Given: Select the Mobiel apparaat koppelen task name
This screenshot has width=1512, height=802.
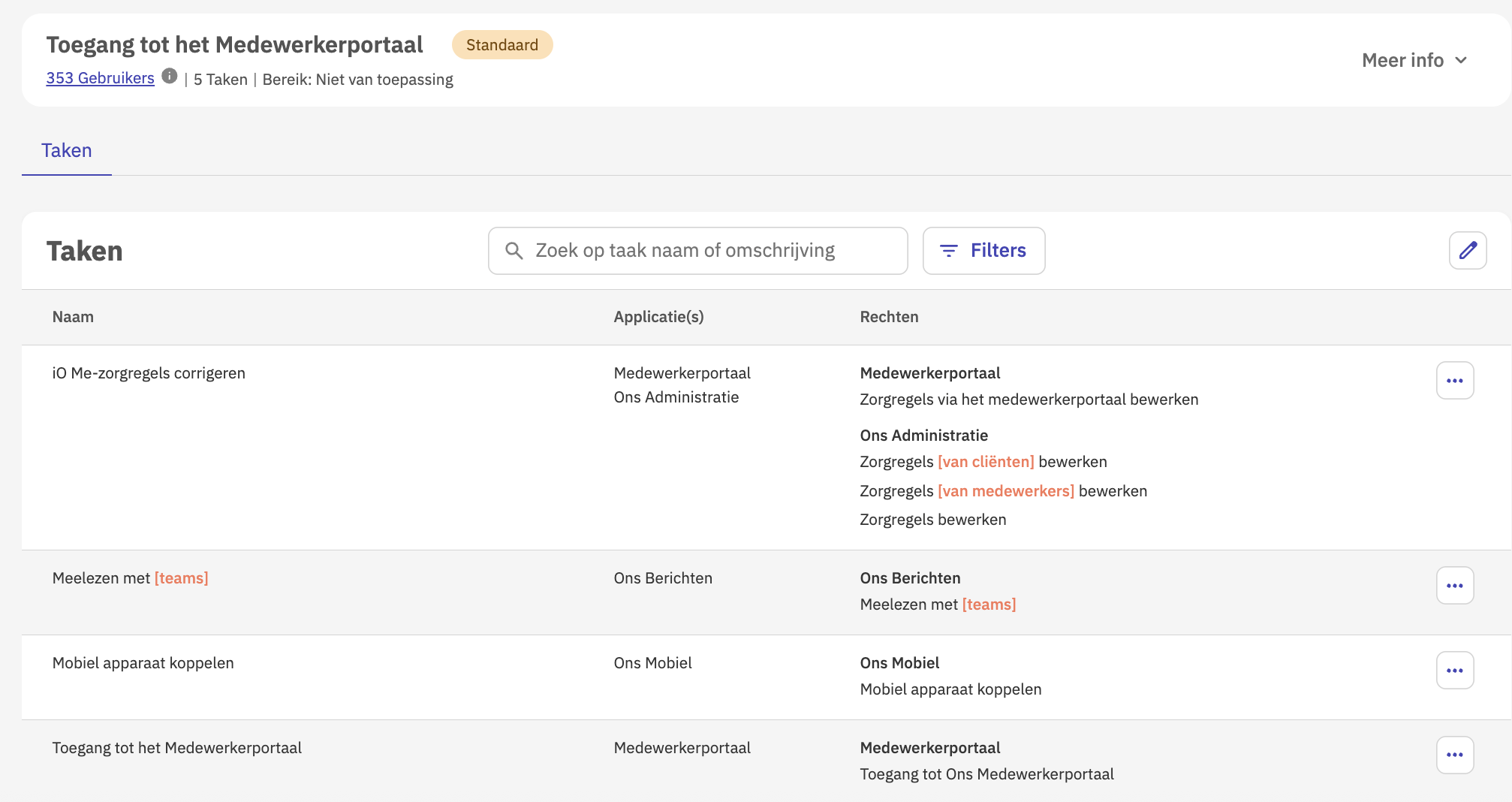Looking at the screenshot, I should click(x=143, y=663).
